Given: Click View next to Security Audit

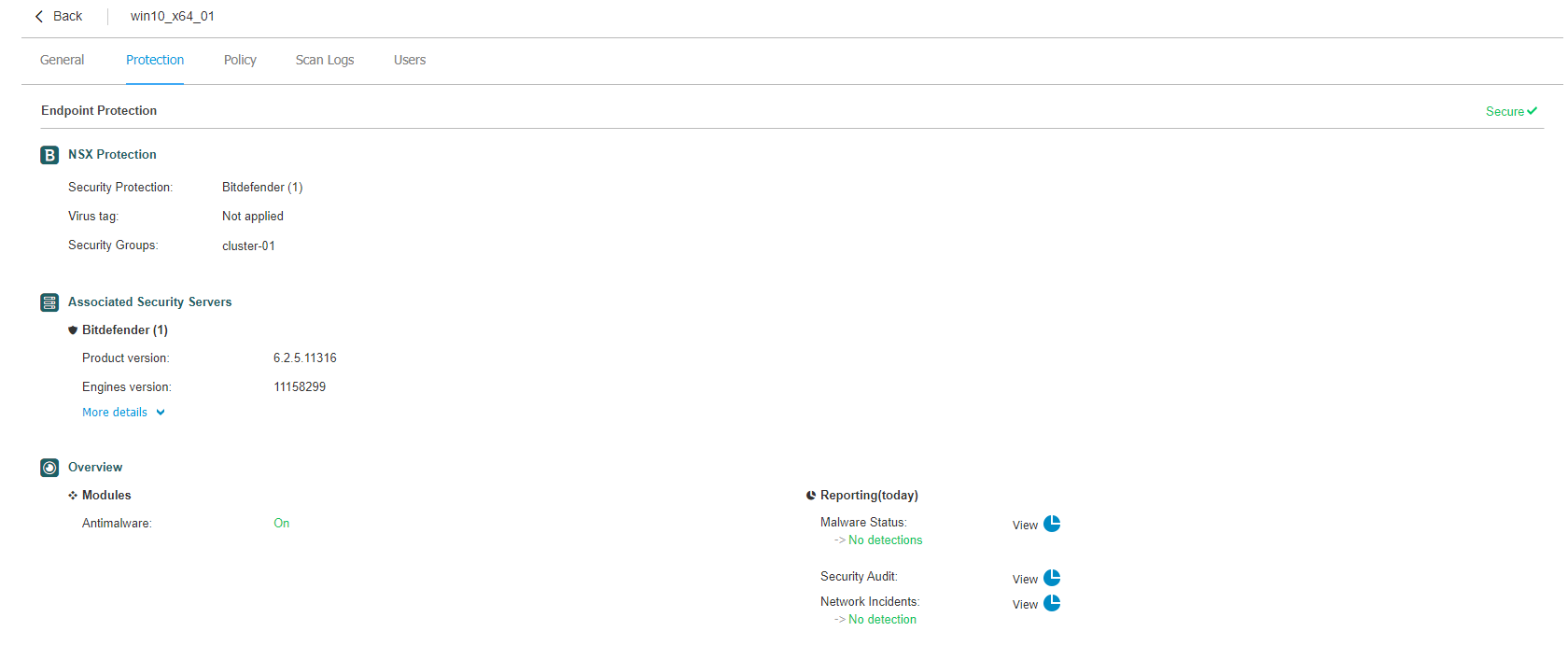Looking at the screenshot, I should pos(1025,580).
